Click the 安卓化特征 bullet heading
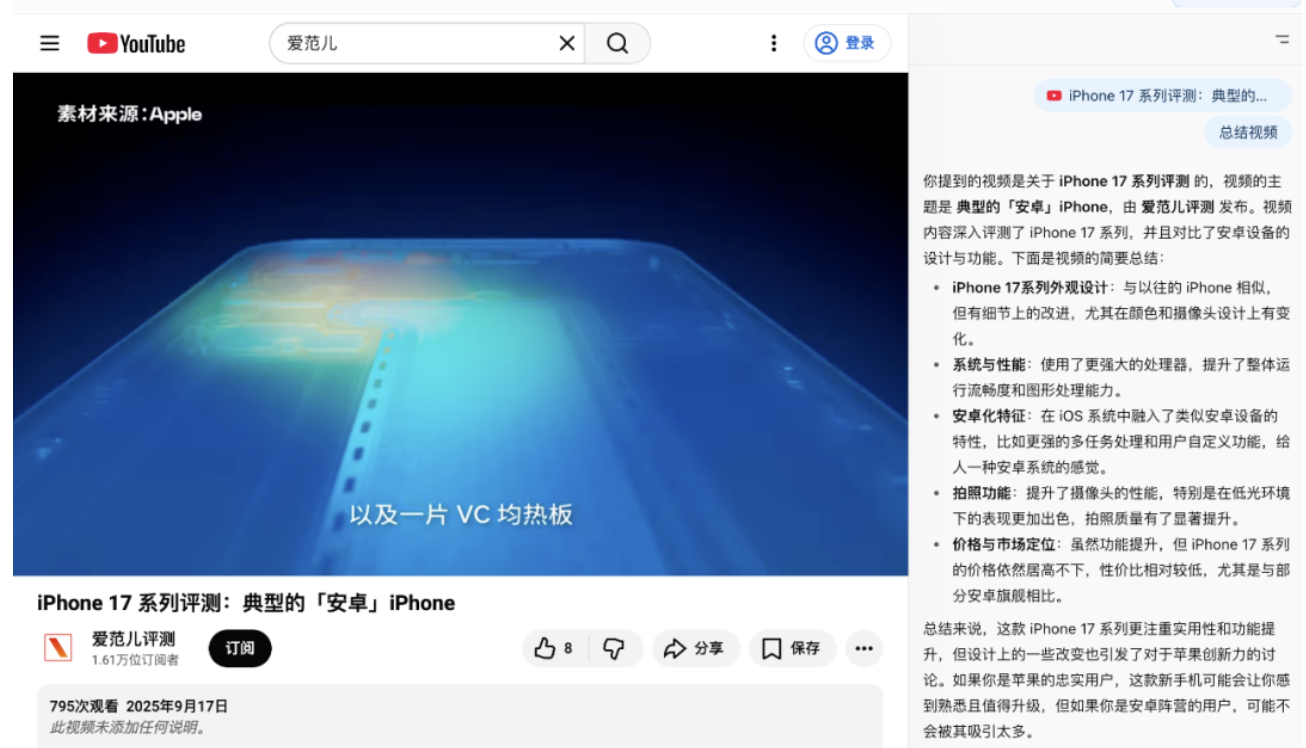The image size is (1306, 748). [x=989, y=416]
